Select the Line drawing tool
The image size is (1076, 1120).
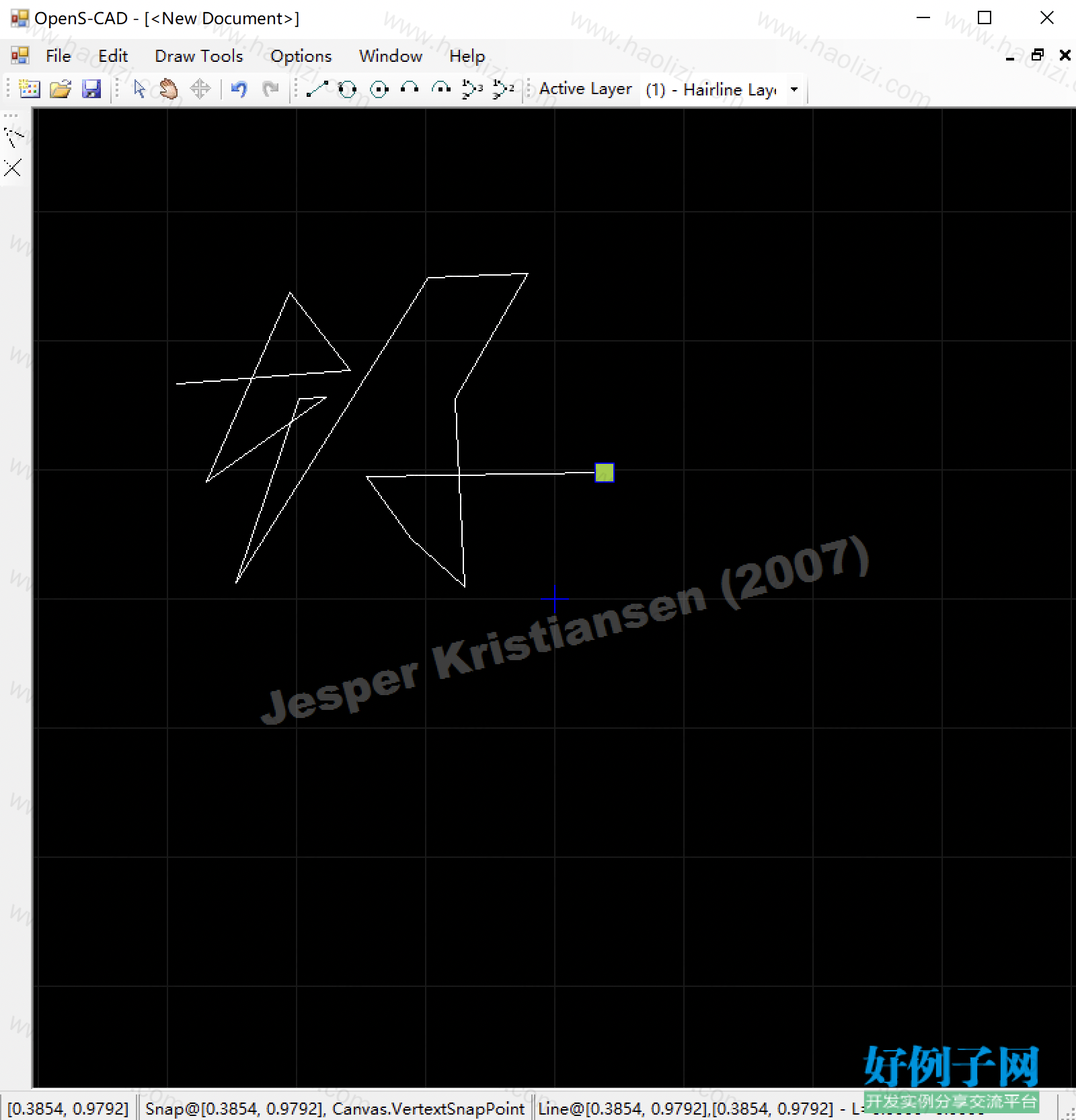coord(317,89)
